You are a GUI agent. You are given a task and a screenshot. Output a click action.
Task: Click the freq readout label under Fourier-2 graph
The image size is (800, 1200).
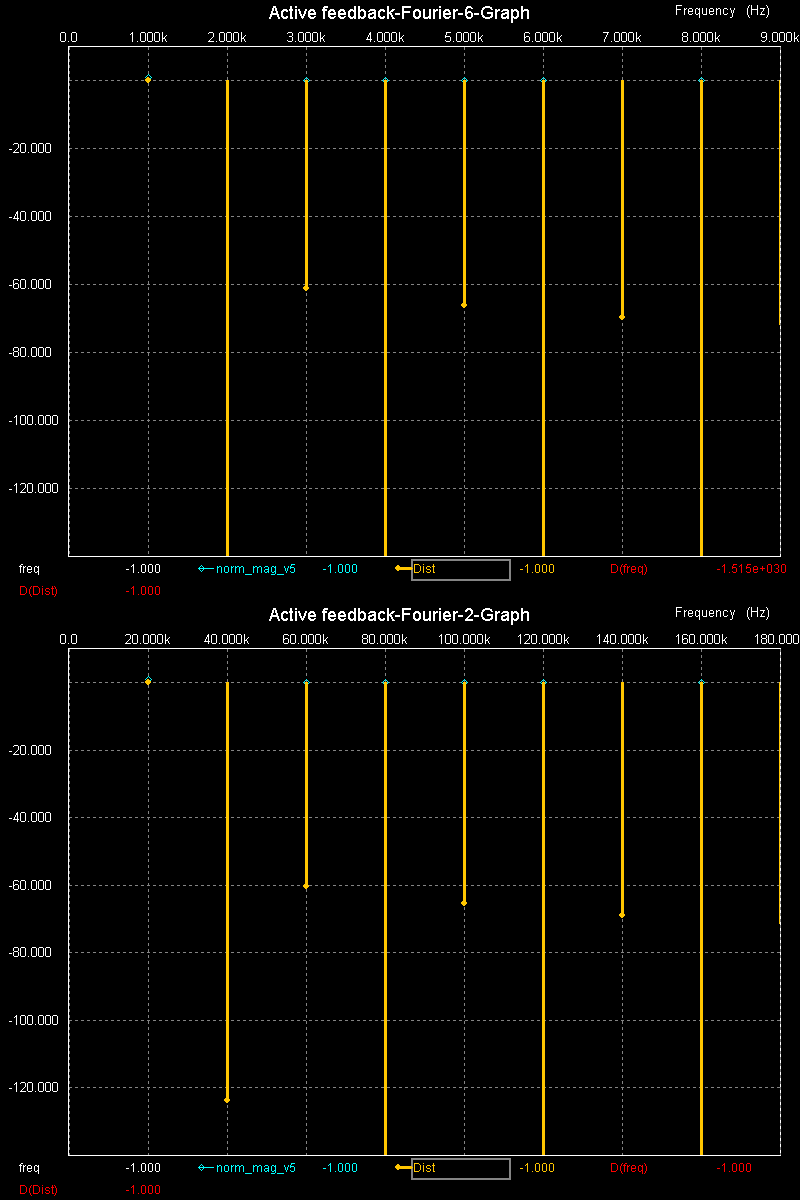(30, 1168)
